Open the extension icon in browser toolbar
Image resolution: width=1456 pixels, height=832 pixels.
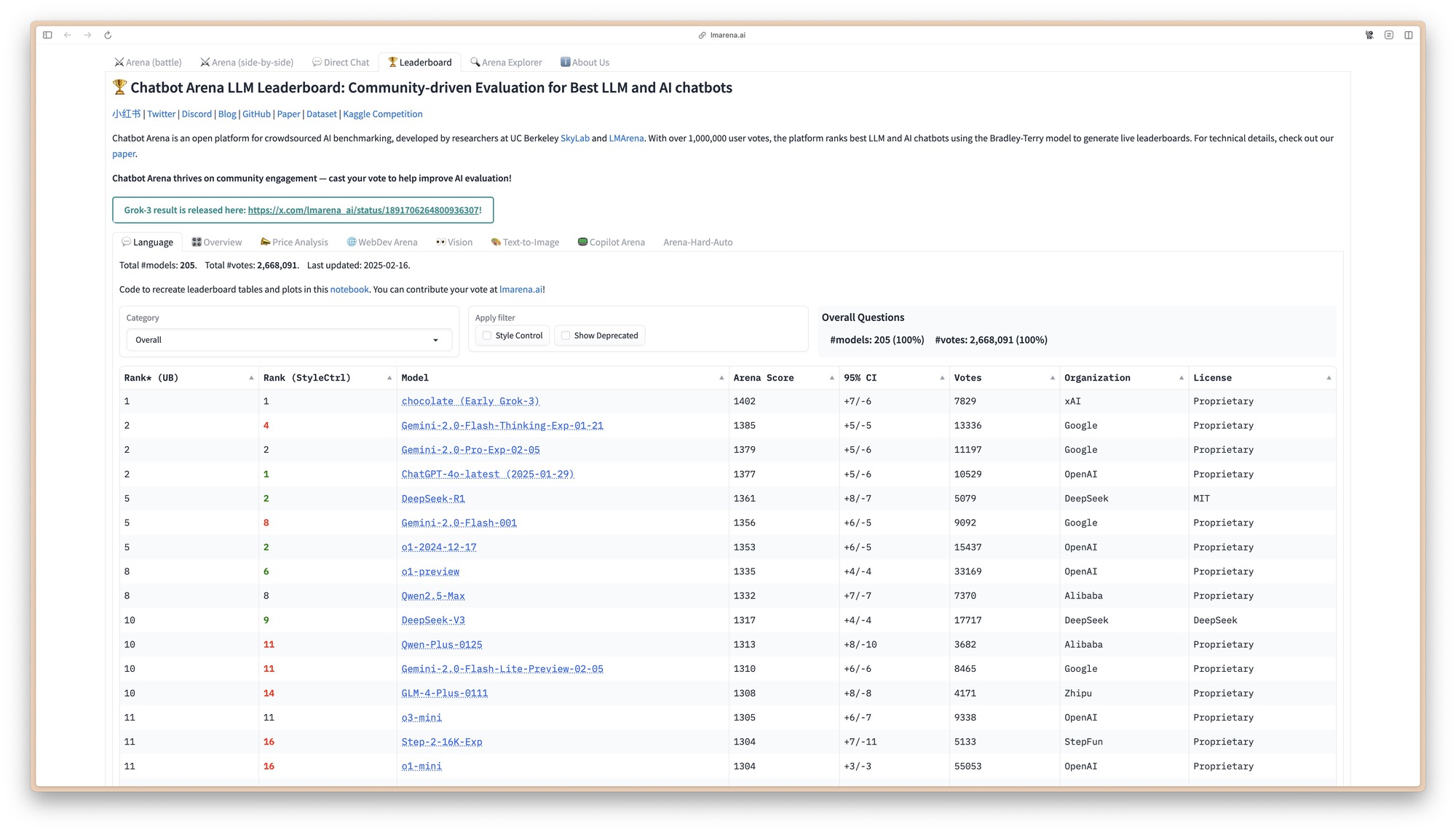(1369, 35)
